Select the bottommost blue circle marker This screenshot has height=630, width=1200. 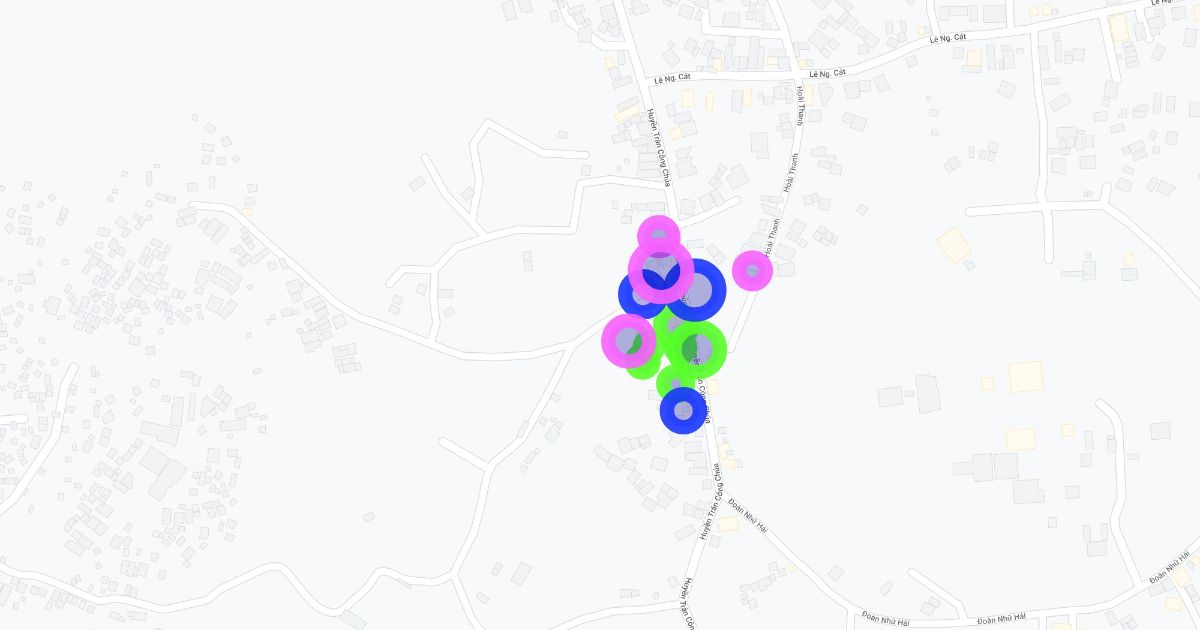point(683,410)
